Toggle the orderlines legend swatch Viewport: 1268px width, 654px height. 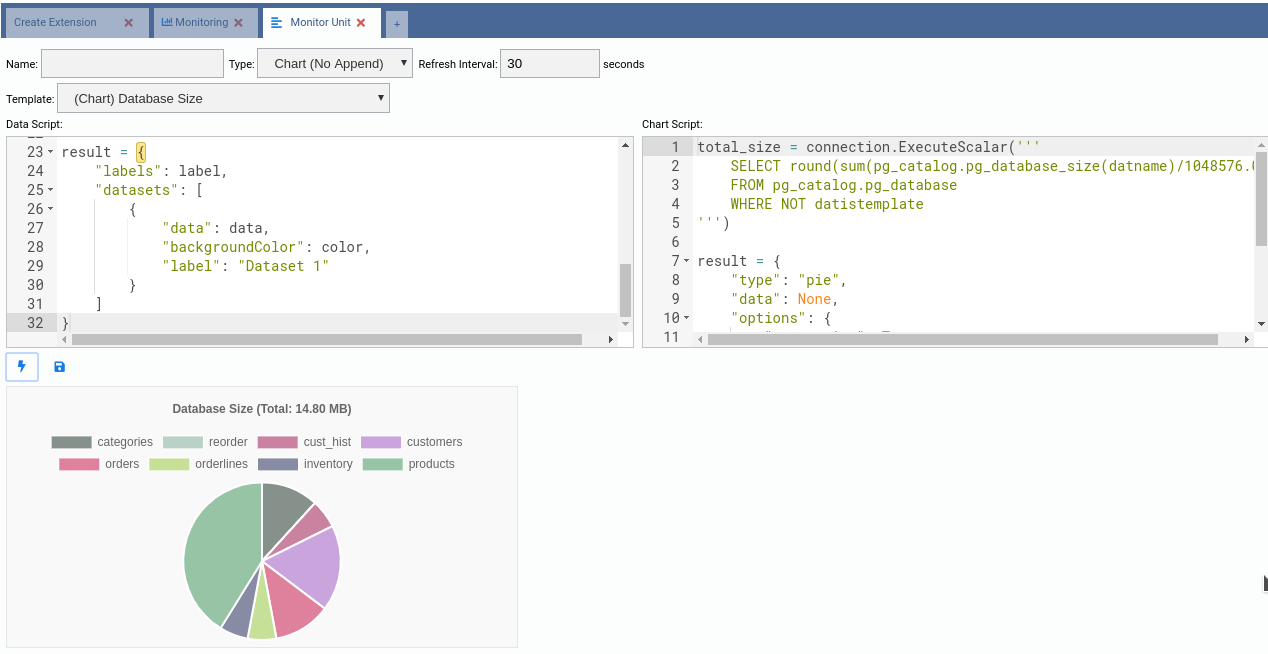169,464
